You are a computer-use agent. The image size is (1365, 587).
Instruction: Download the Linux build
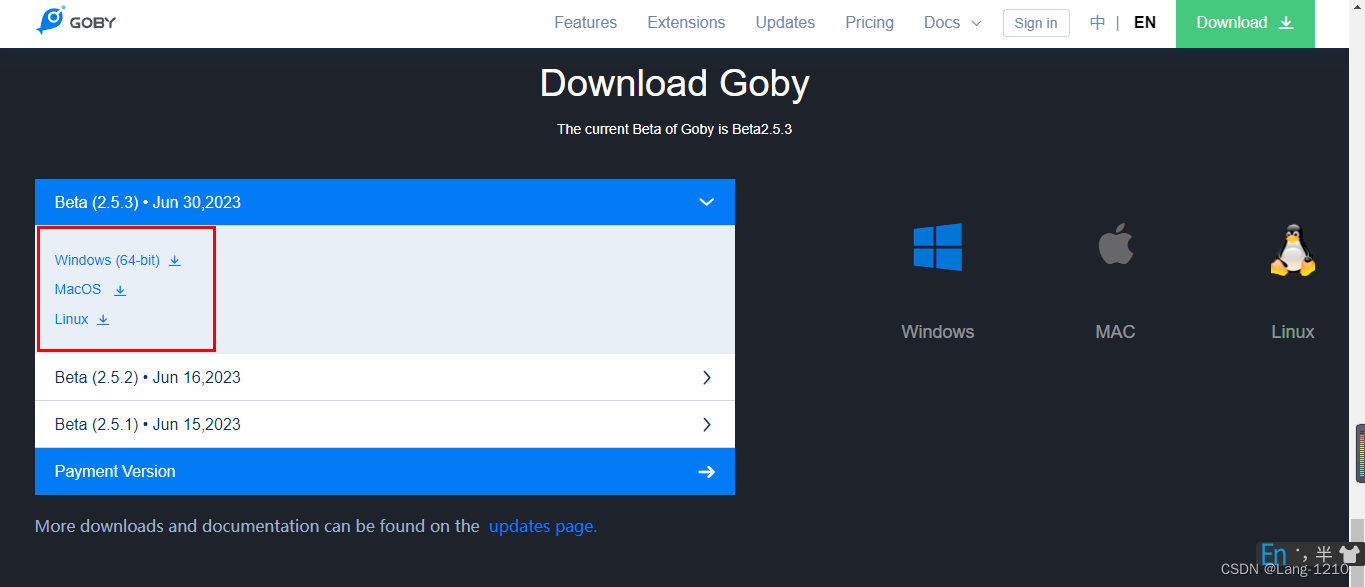point(72,319)
